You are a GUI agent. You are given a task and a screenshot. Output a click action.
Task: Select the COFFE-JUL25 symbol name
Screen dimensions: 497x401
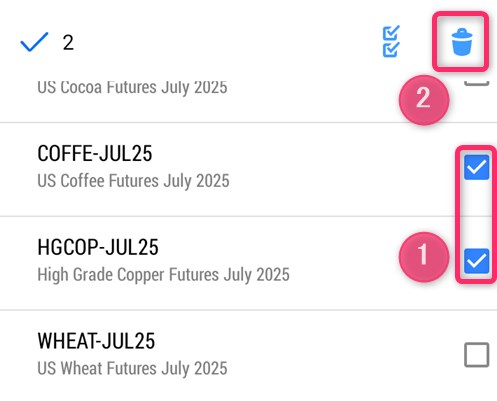95,153
